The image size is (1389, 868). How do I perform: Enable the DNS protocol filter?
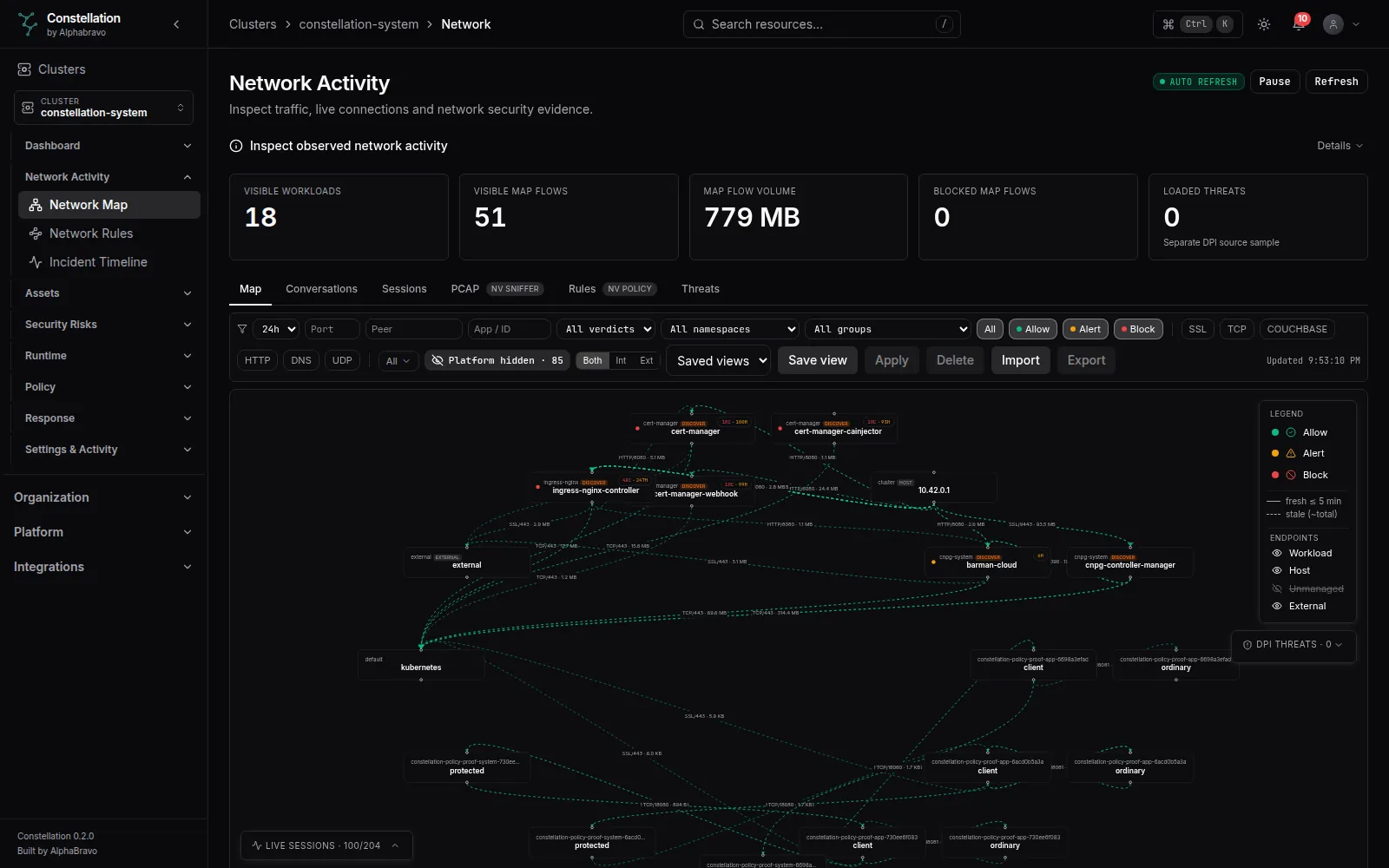(x=301, y=360)
